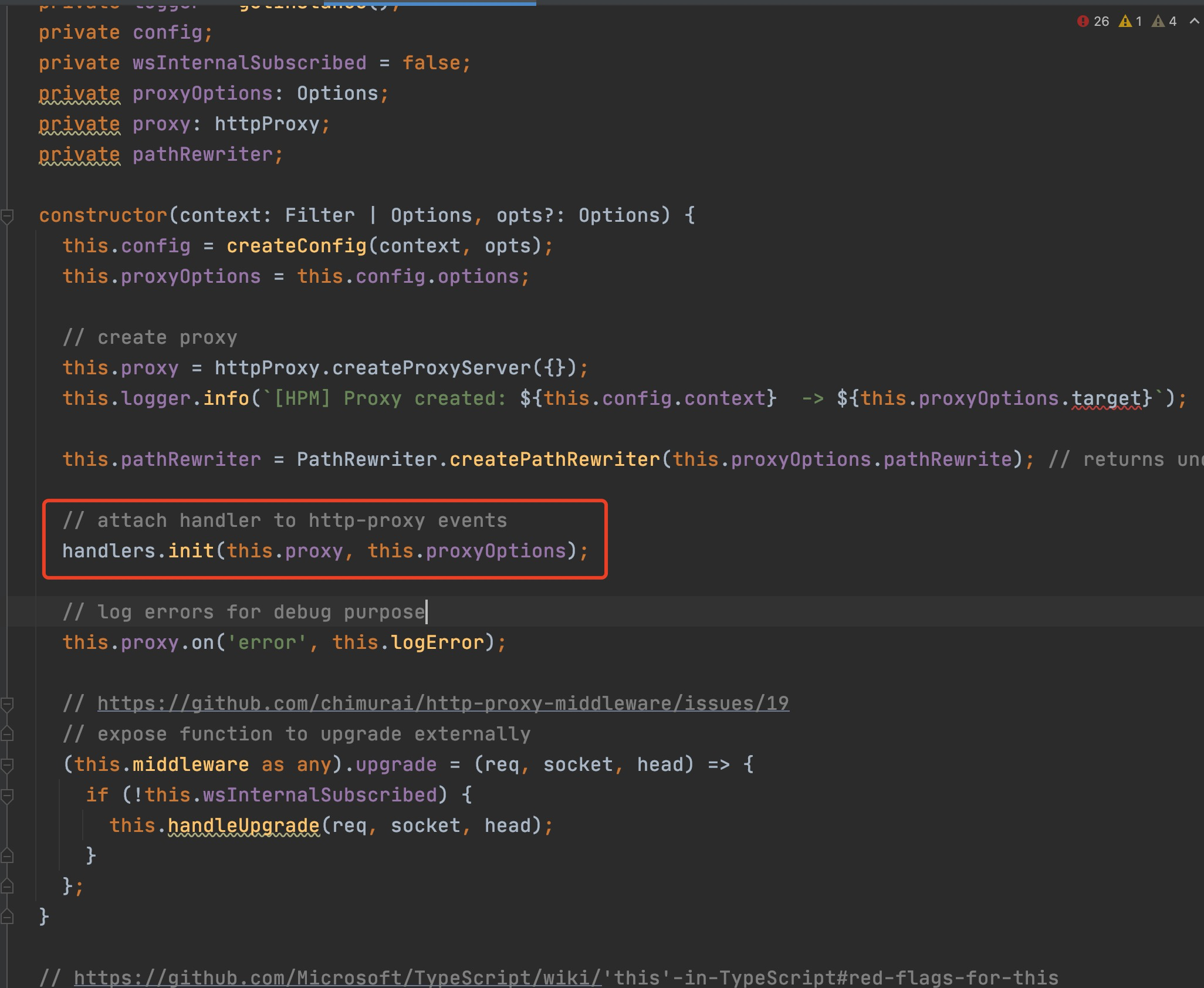Click the 'constructor' keyword
The height and width of the screenshot is (988, 1204).
coord(103,215)
